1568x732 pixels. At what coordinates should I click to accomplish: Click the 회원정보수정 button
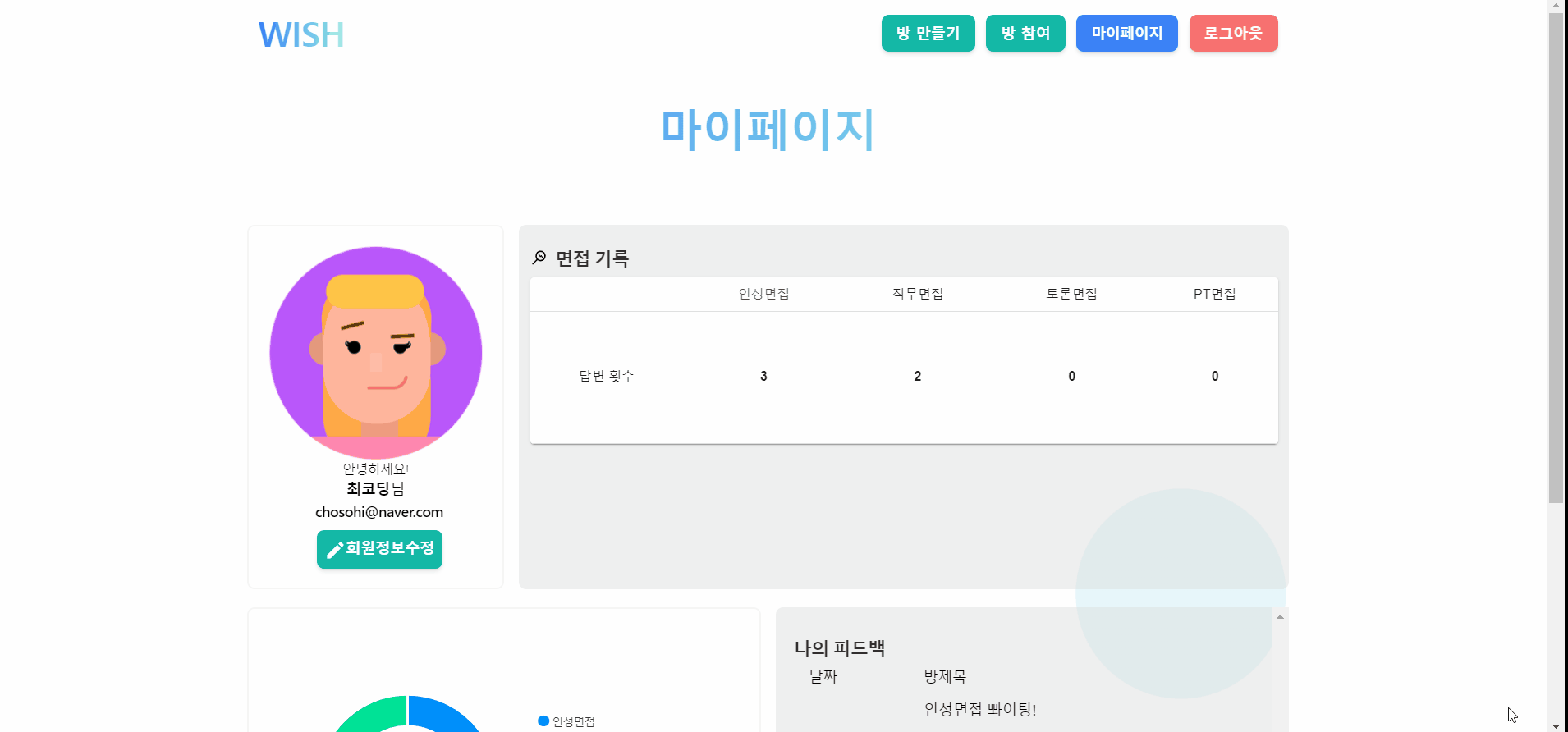tap(379, 549)
